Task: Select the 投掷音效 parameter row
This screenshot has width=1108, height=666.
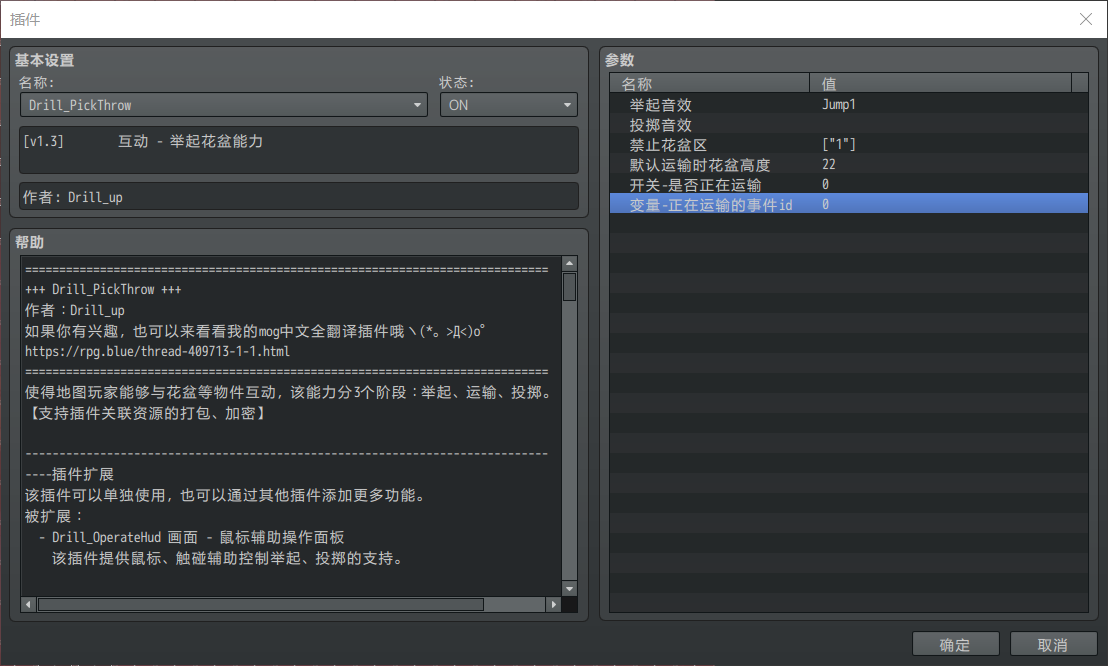Action: tap(849, 124)
